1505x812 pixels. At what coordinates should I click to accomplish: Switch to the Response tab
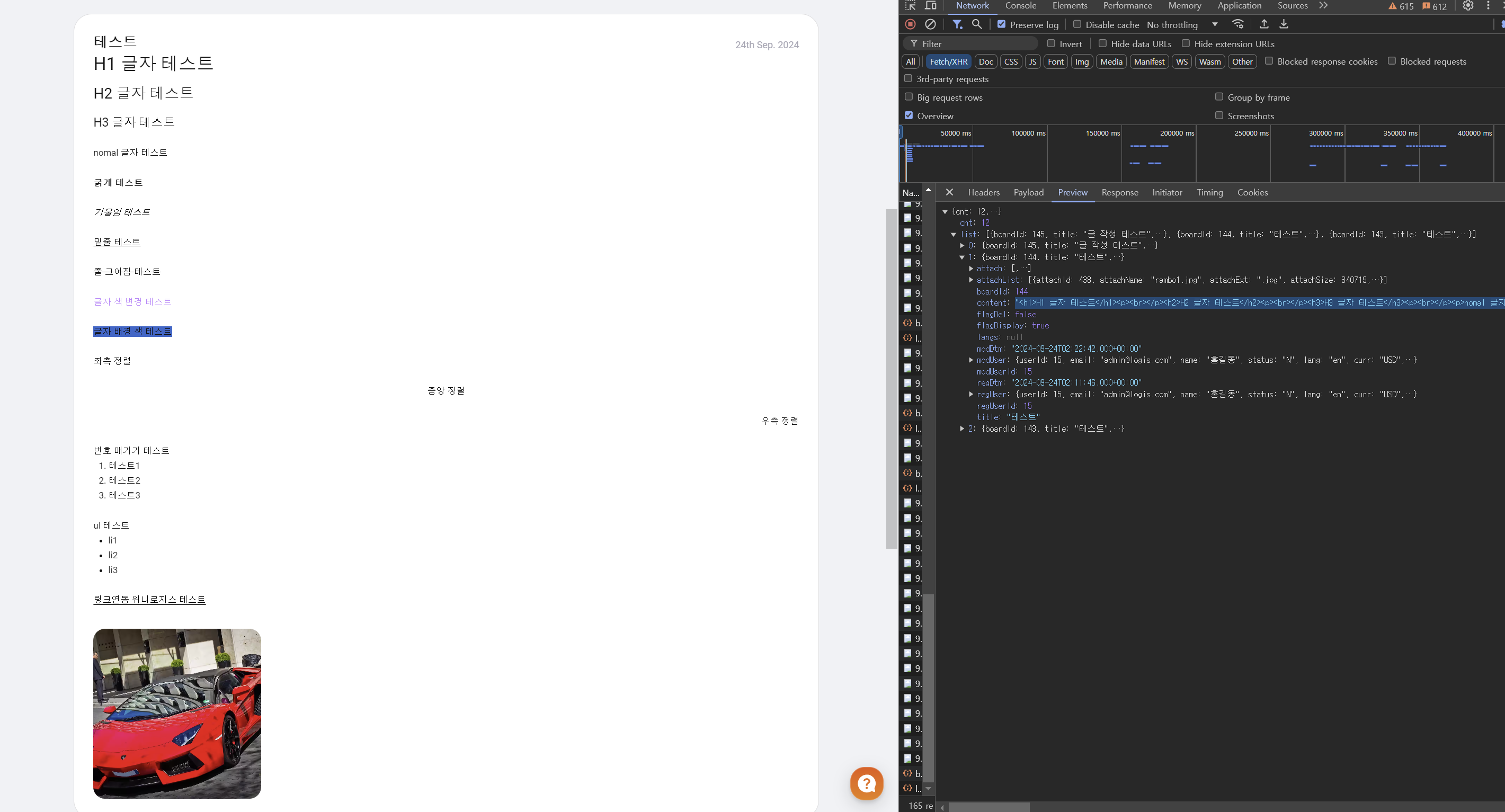pos(1119,192)
